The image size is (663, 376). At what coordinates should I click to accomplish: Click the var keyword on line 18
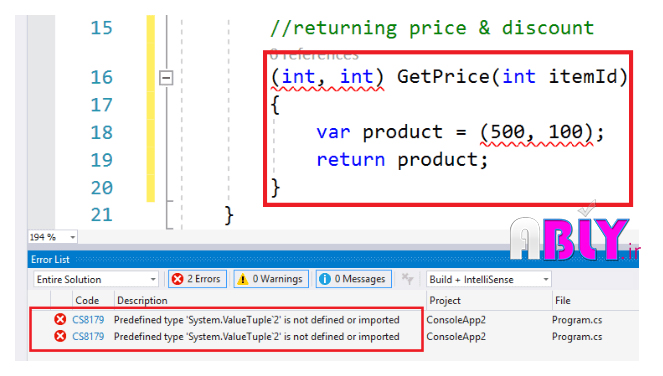pos(334,132)
